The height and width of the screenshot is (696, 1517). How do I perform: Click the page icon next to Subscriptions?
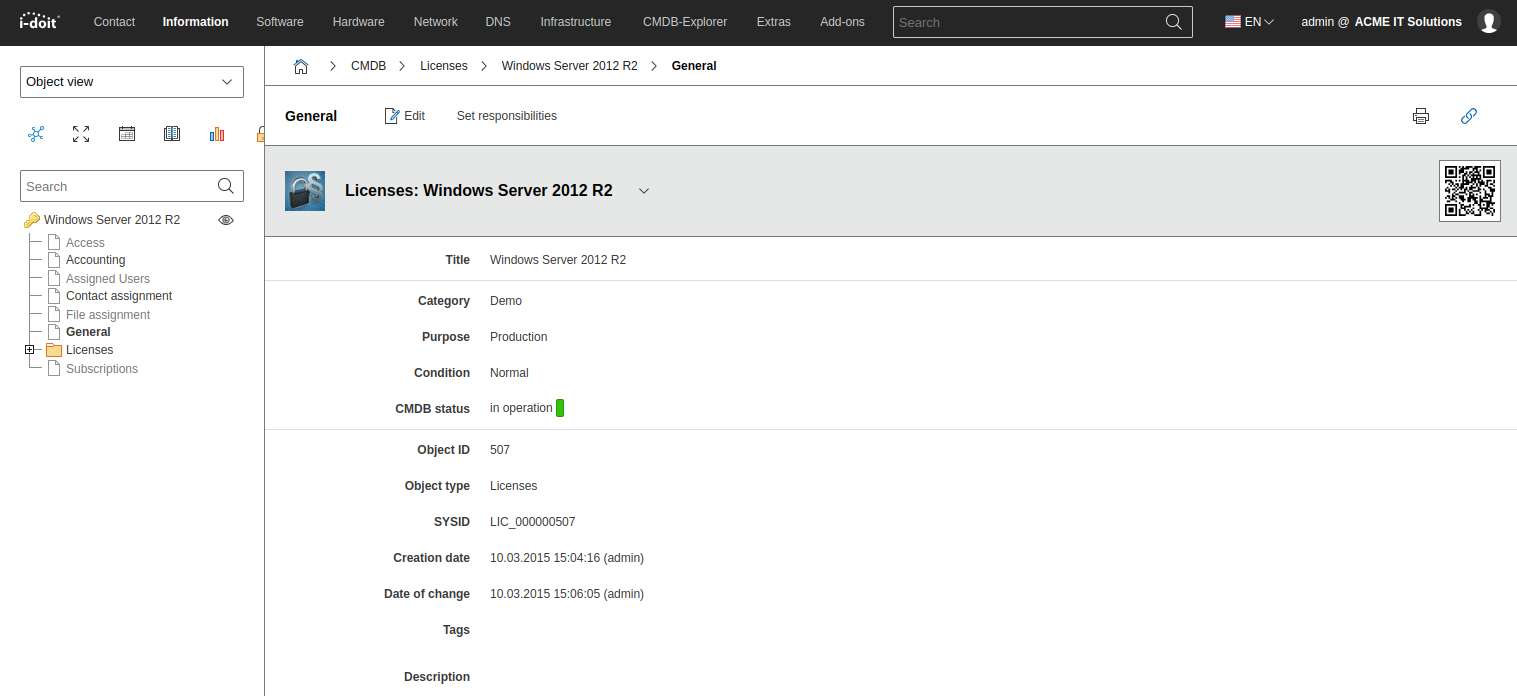(x=54, y=368)
